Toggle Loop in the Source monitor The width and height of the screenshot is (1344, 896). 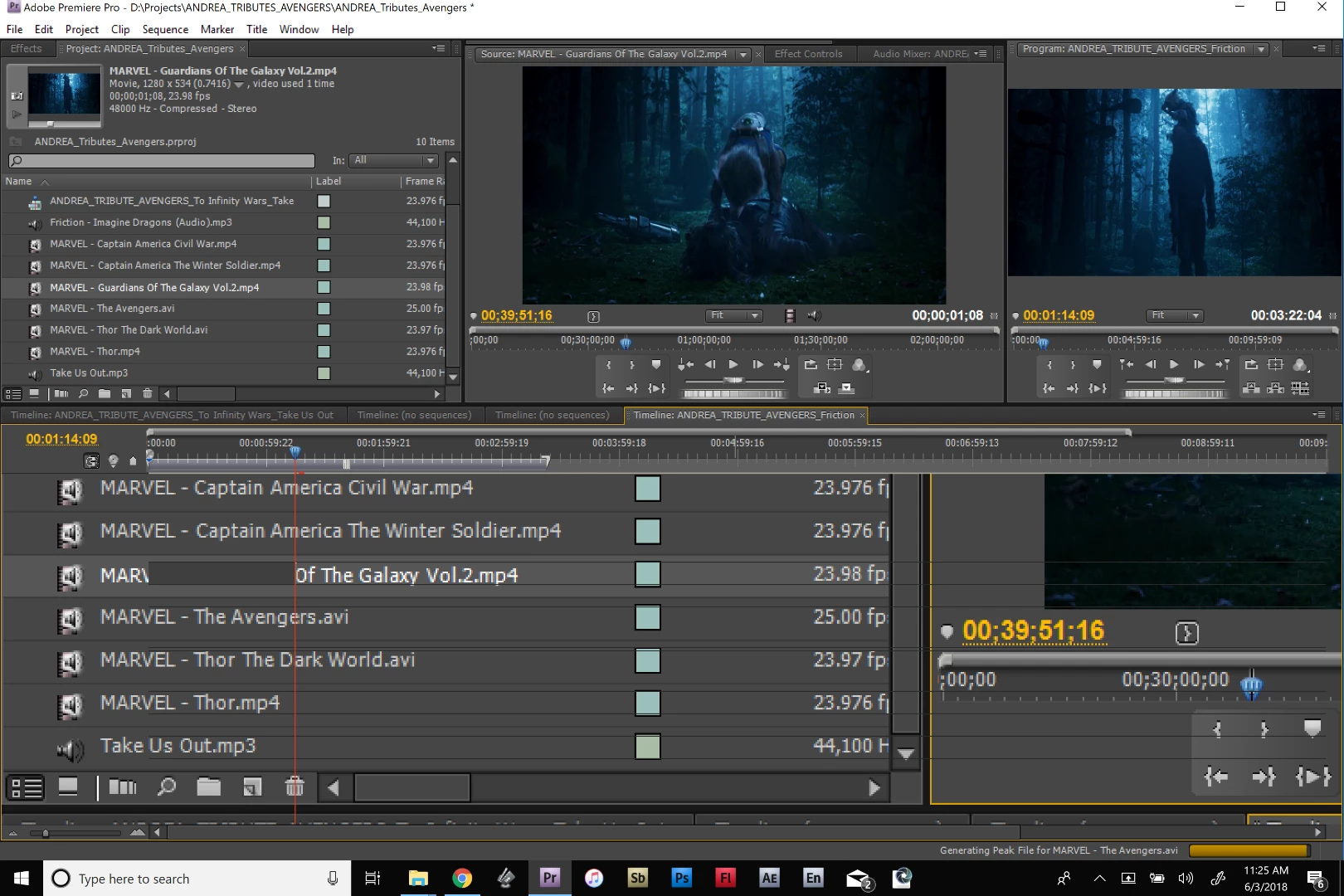coord(811,364)
